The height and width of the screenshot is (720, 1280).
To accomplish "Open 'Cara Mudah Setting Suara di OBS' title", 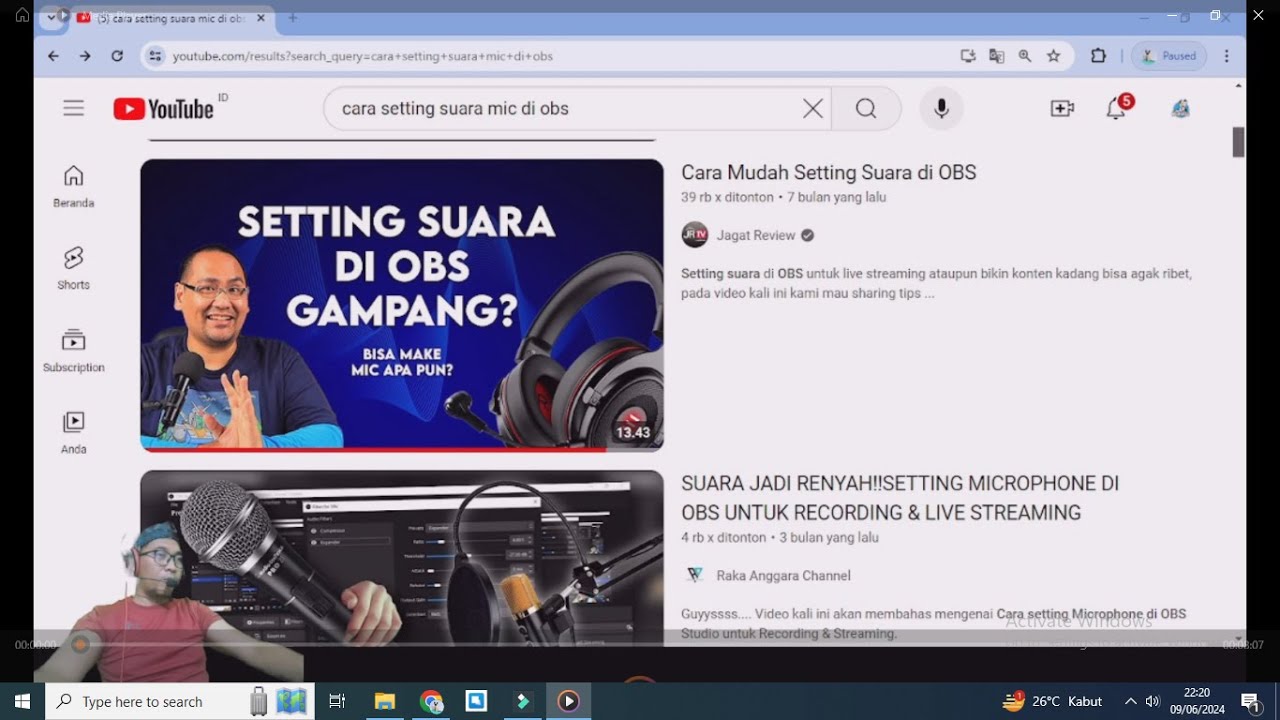I will coord(828,172).
